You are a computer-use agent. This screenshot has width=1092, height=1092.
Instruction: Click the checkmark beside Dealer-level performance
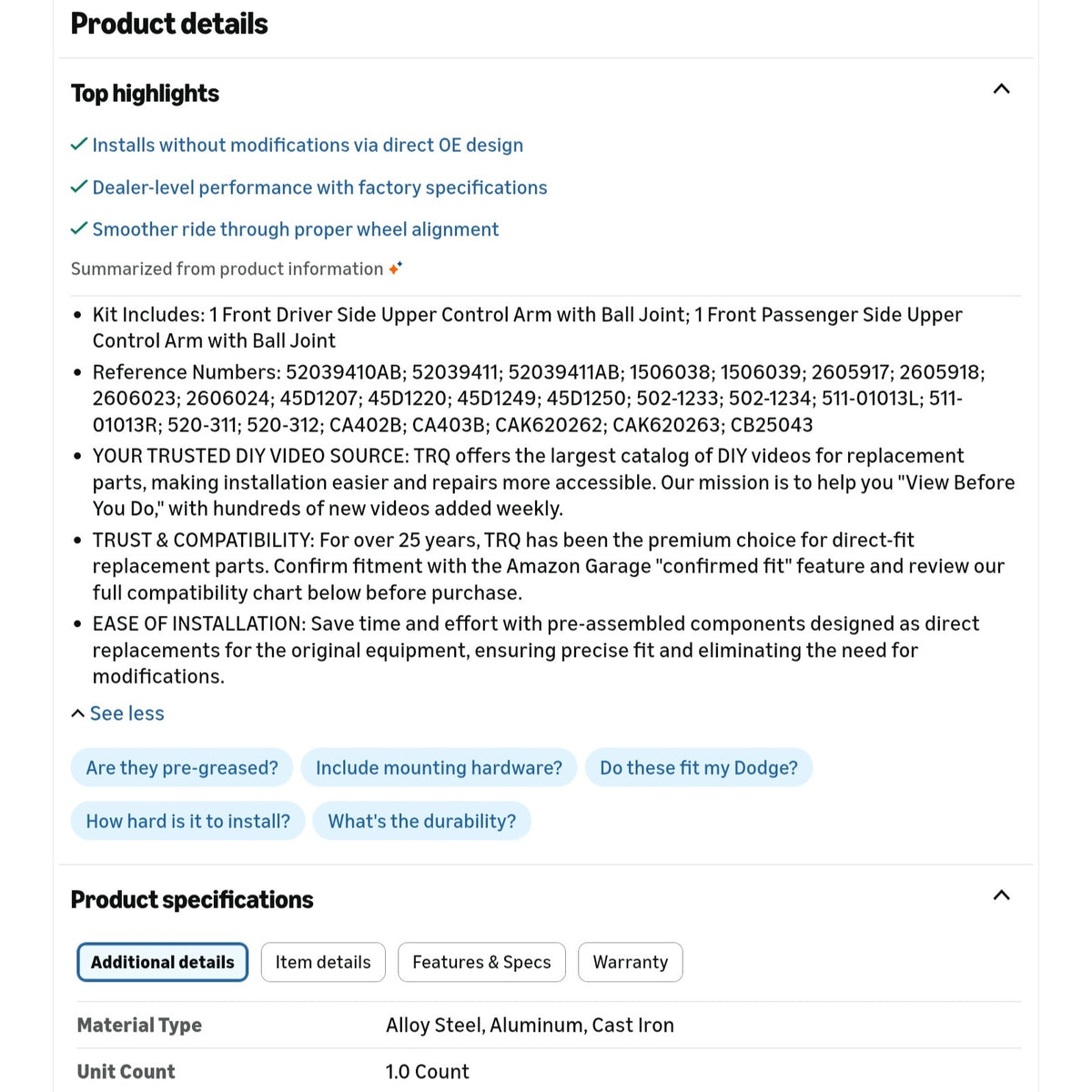[79, 187]
